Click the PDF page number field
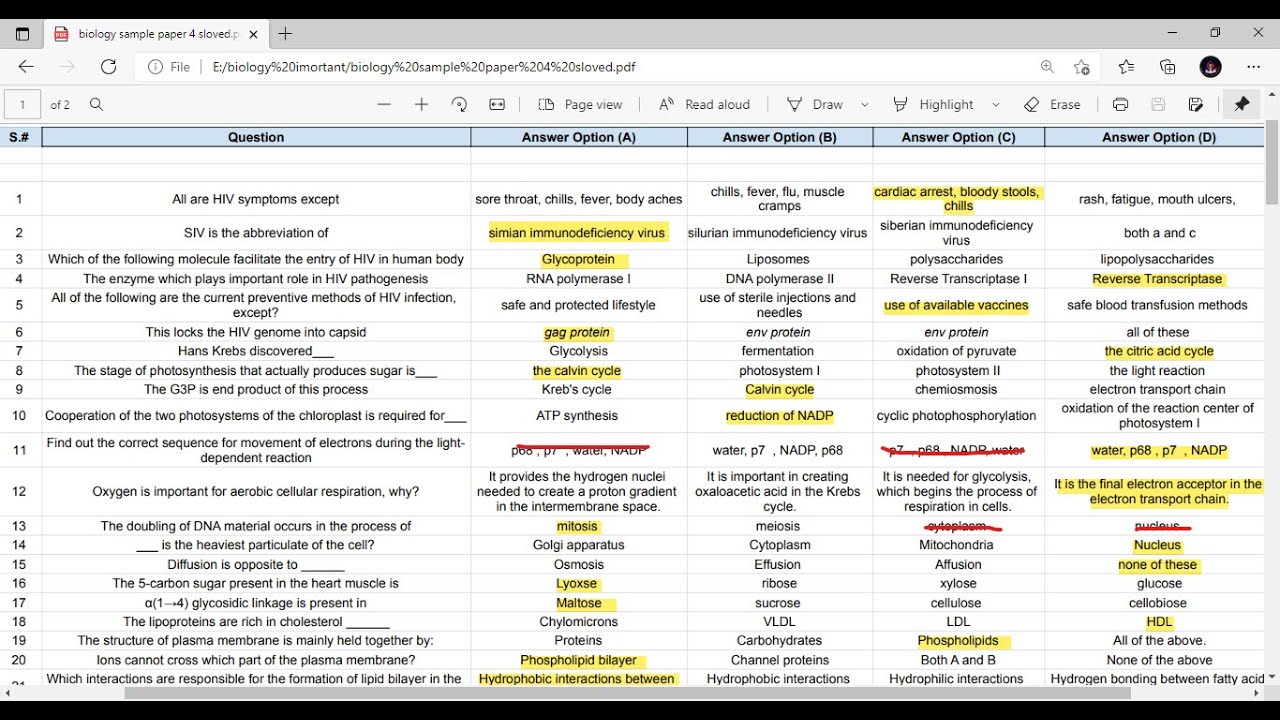Viewport: 1280px width, 720px height. coord(23,104)
